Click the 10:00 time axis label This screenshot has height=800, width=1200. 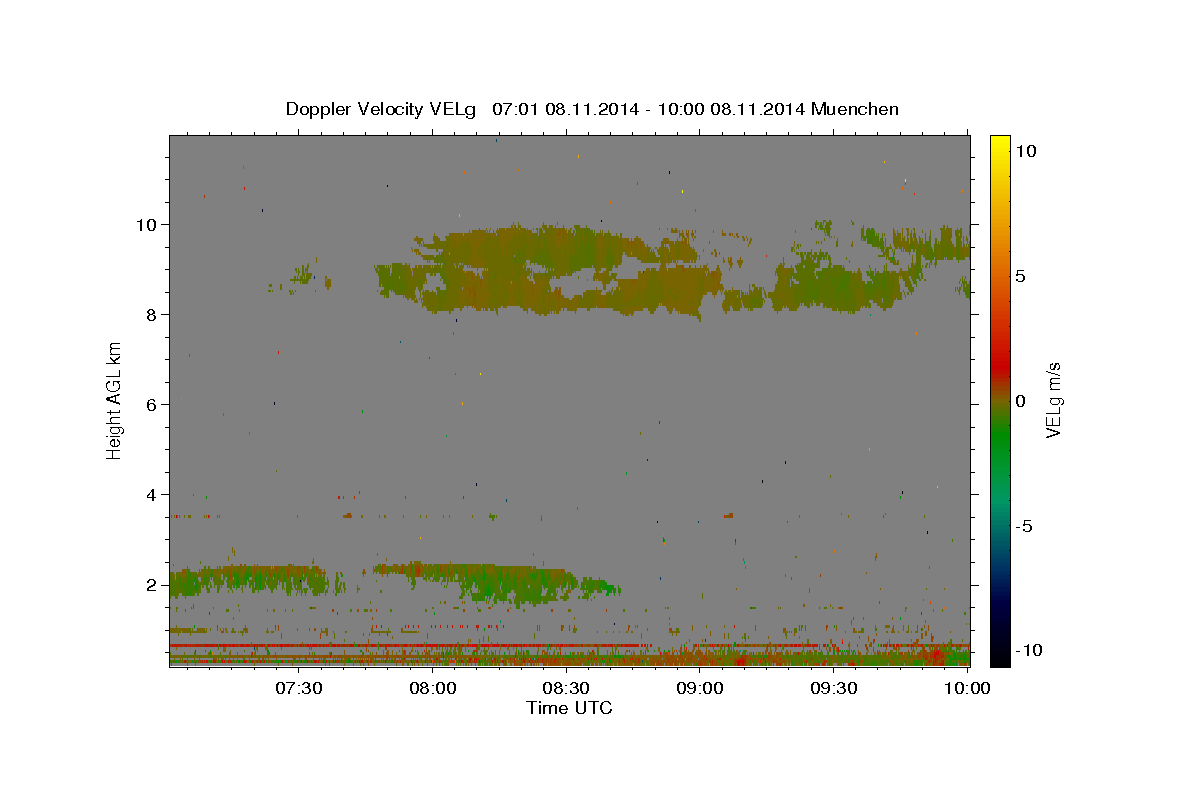(967, 688)
